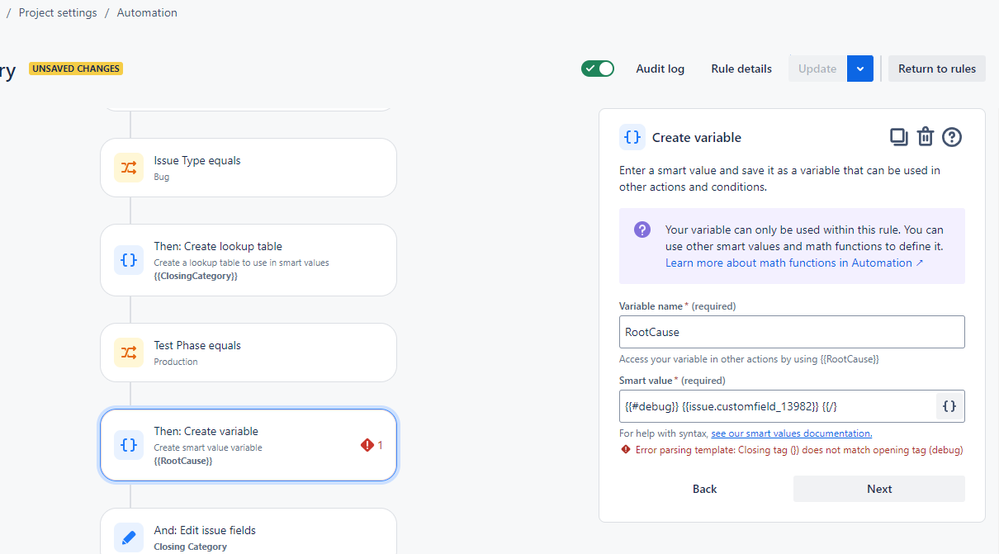
Task: Click the Test Phase equals condition icon
Action: [x=129, y=353]
